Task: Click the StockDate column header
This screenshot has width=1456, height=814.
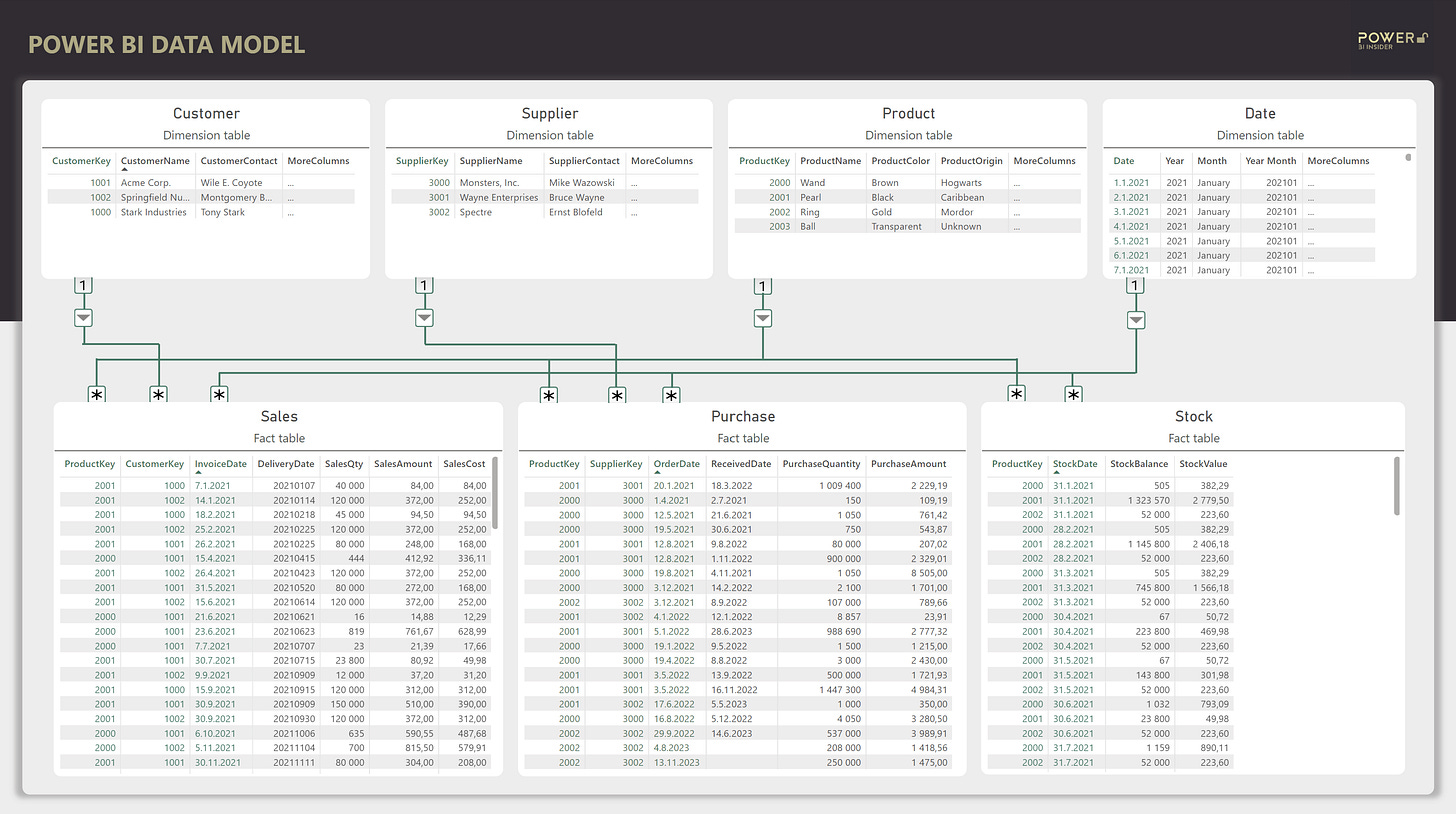Action: click(1075, 464)
